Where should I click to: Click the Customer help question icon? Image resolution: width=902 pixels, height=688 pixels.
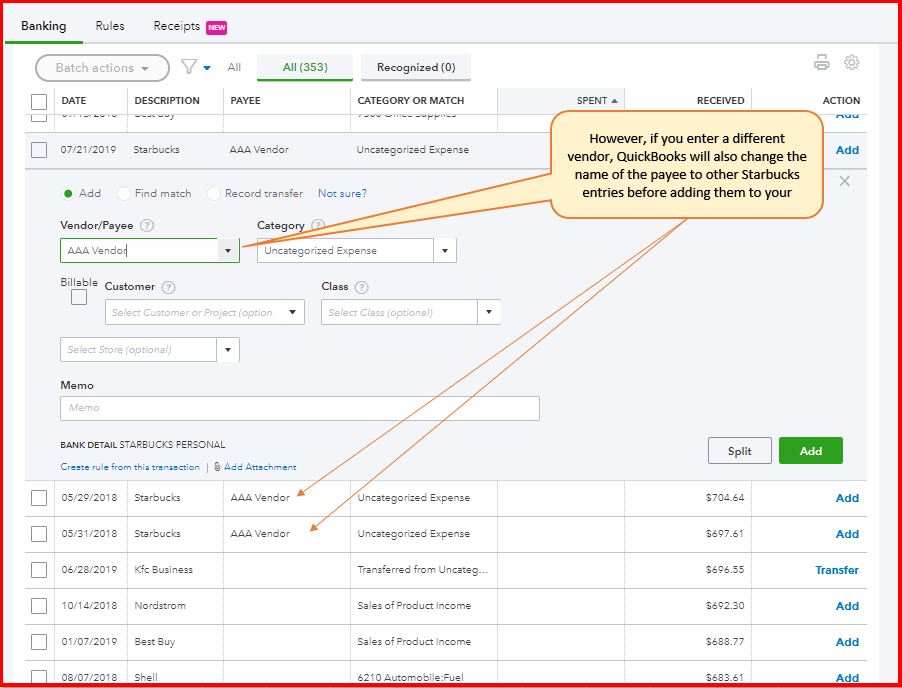tap(169, 287)
